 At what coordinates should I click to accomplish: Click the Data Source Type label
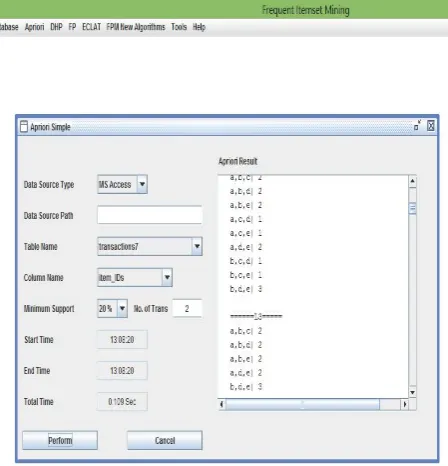pyautogui.click(x=49, y=184)
